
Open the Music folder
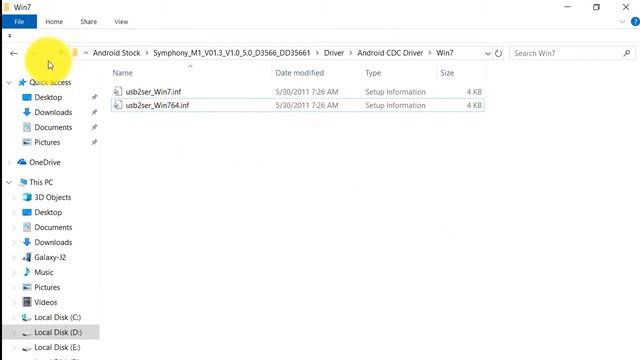(x=44, y=272)
